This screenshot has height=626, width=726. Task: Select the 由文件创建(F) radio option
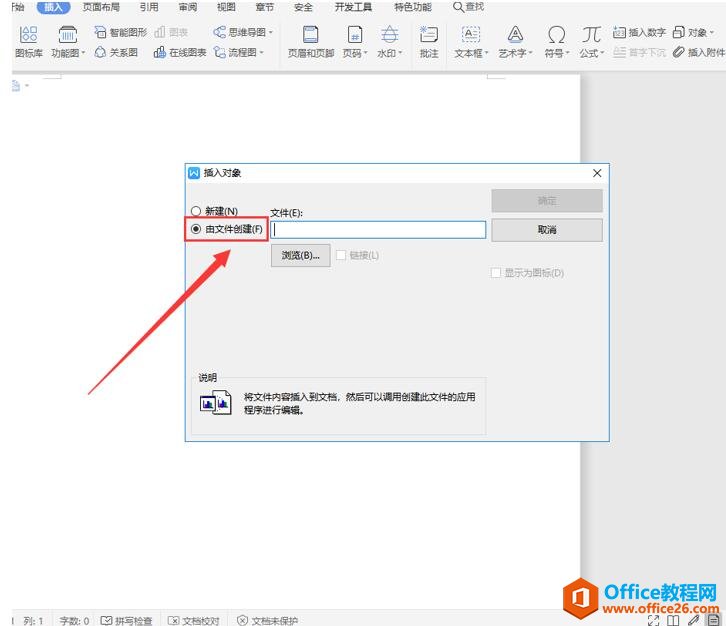(196, 229)
